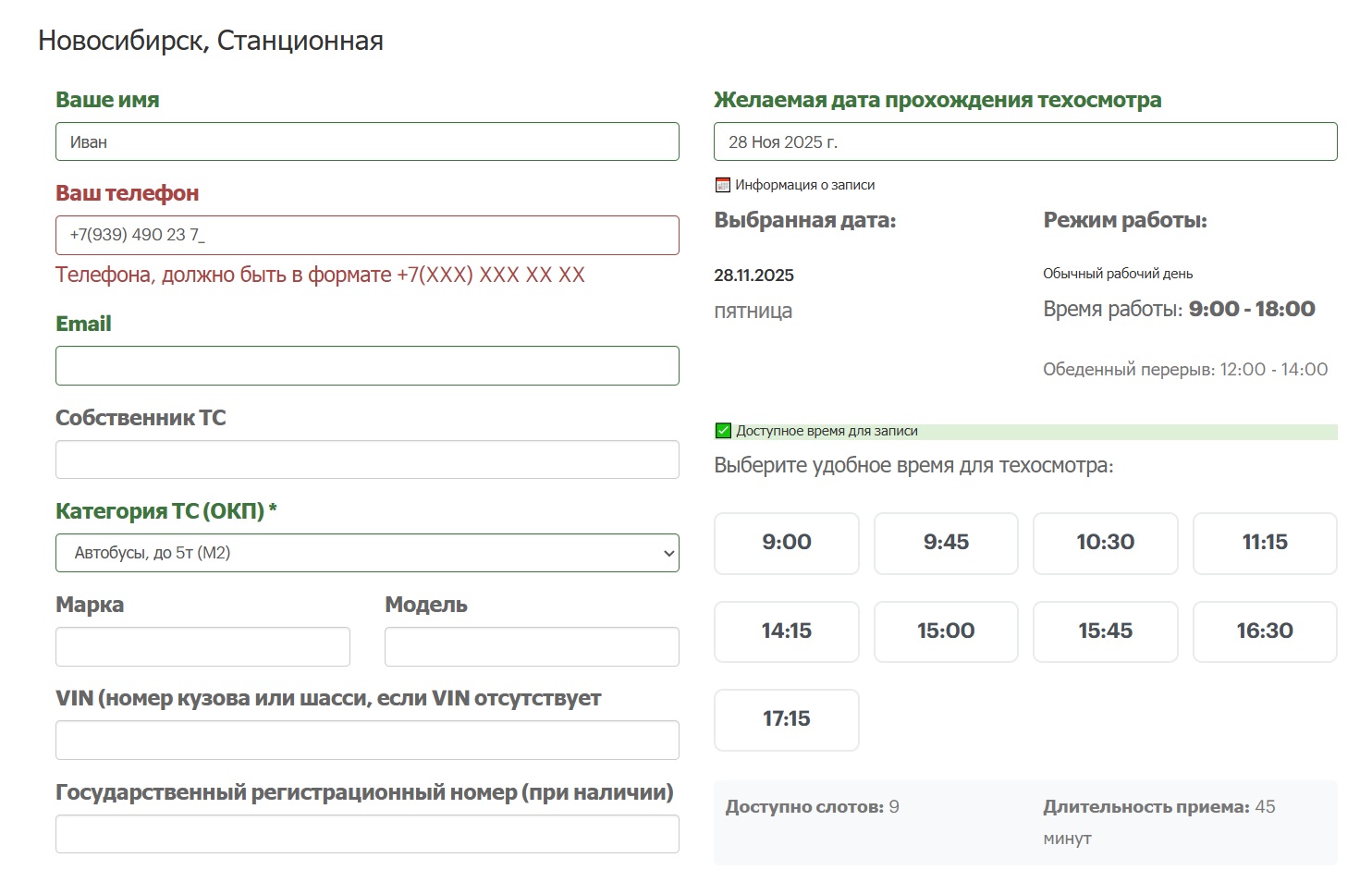This screenshot has width=1372, height=870.
Task: Click the Ваше имя input field
Action: 367,141
